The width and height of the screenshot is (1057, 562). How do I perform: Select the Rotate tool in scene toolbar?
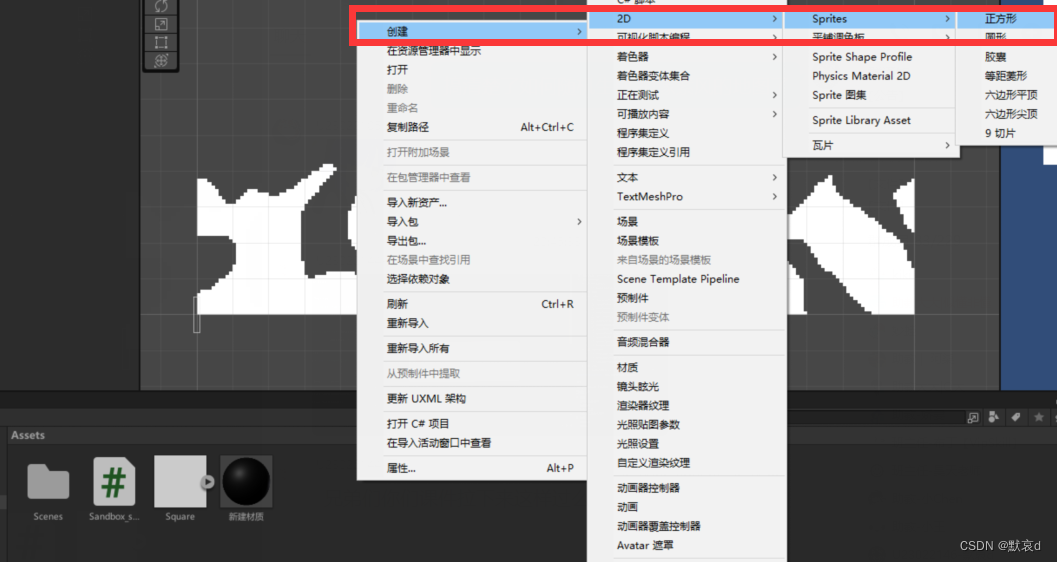coord(161,6)
